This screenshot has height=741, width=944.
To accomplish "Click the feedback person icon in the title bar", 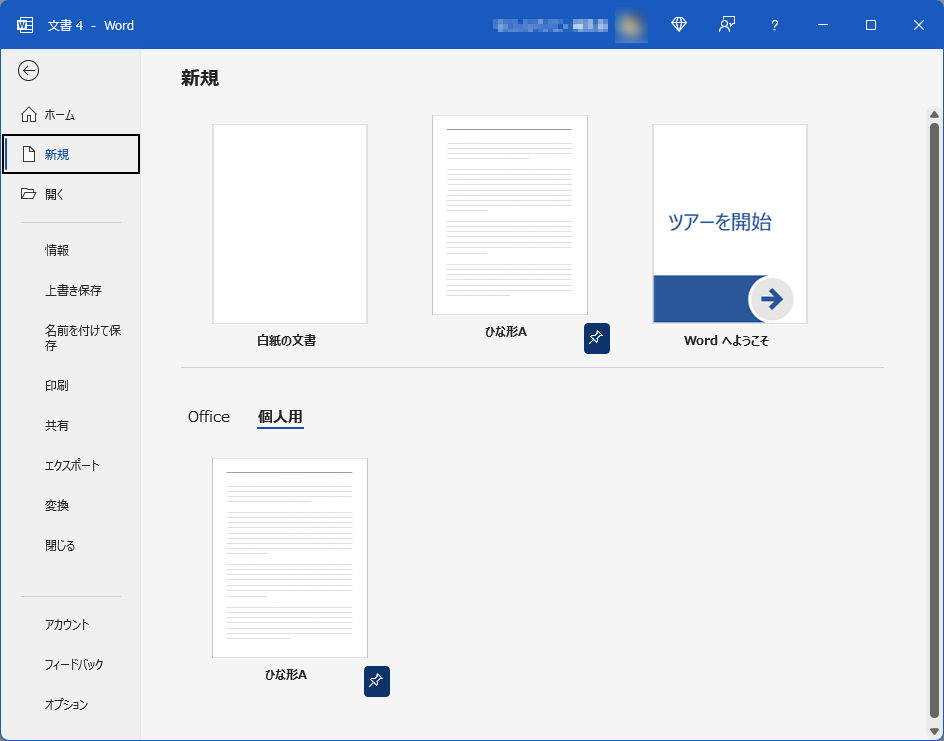I will 727,25.
